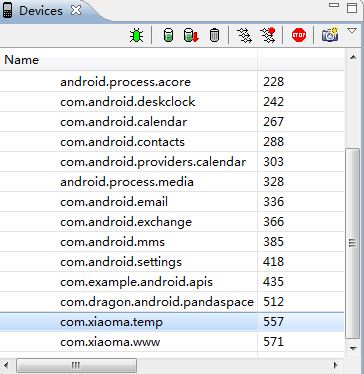The height and width of the screenshot is (374, 364).
Task: Click horizontal scrollbar left arrow
Action: (6, 365)
